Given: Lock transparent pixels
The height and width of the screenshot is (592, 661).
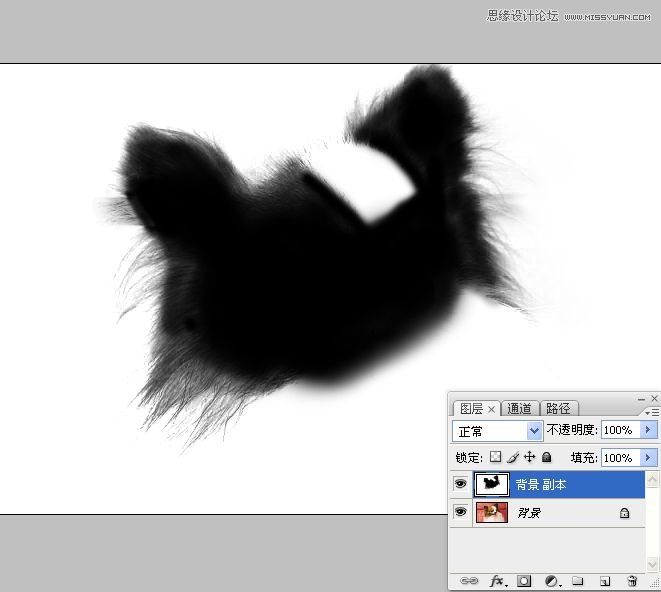Looking at the screenshot, I should pyautogui.click(x=495, y=457).
